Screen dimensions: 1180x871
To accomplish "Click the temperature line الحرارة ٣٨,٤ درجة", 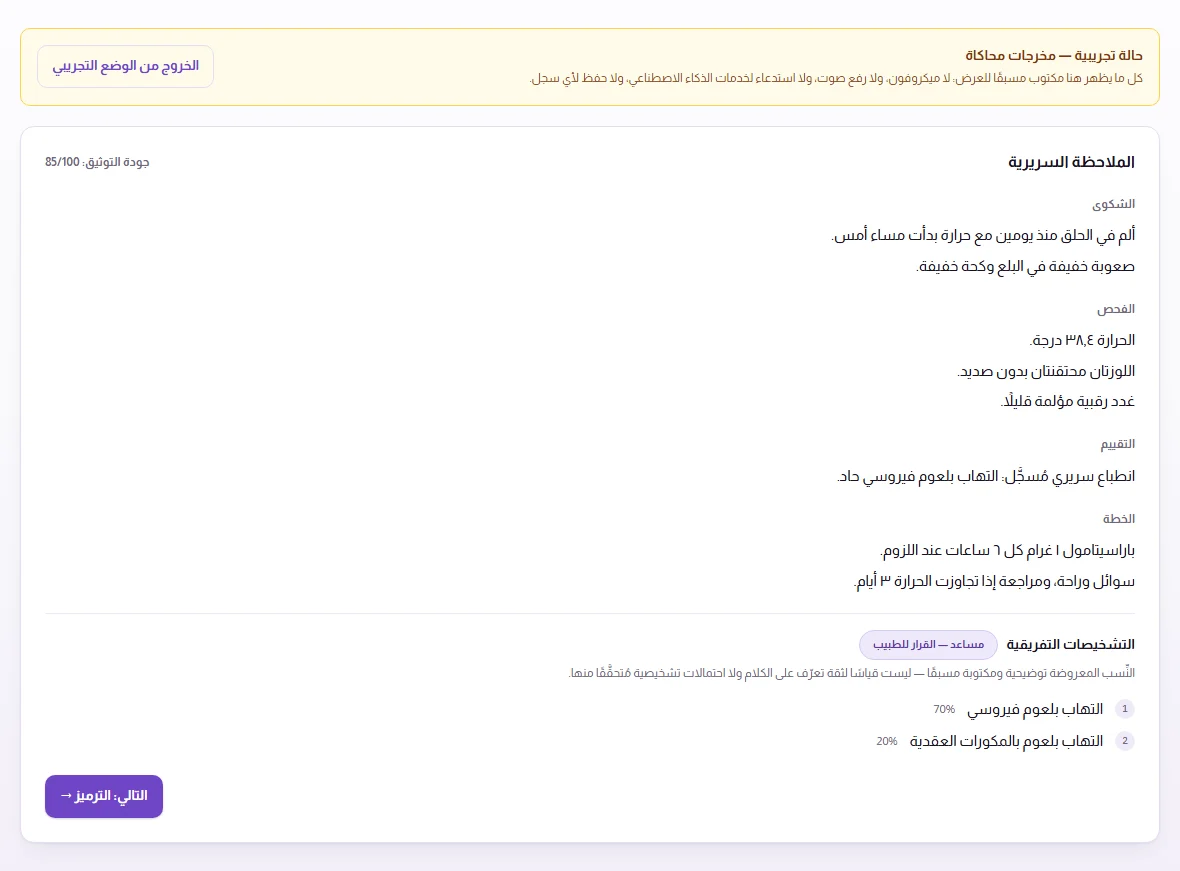I will pyautogui.click(x=1081, y=340).
